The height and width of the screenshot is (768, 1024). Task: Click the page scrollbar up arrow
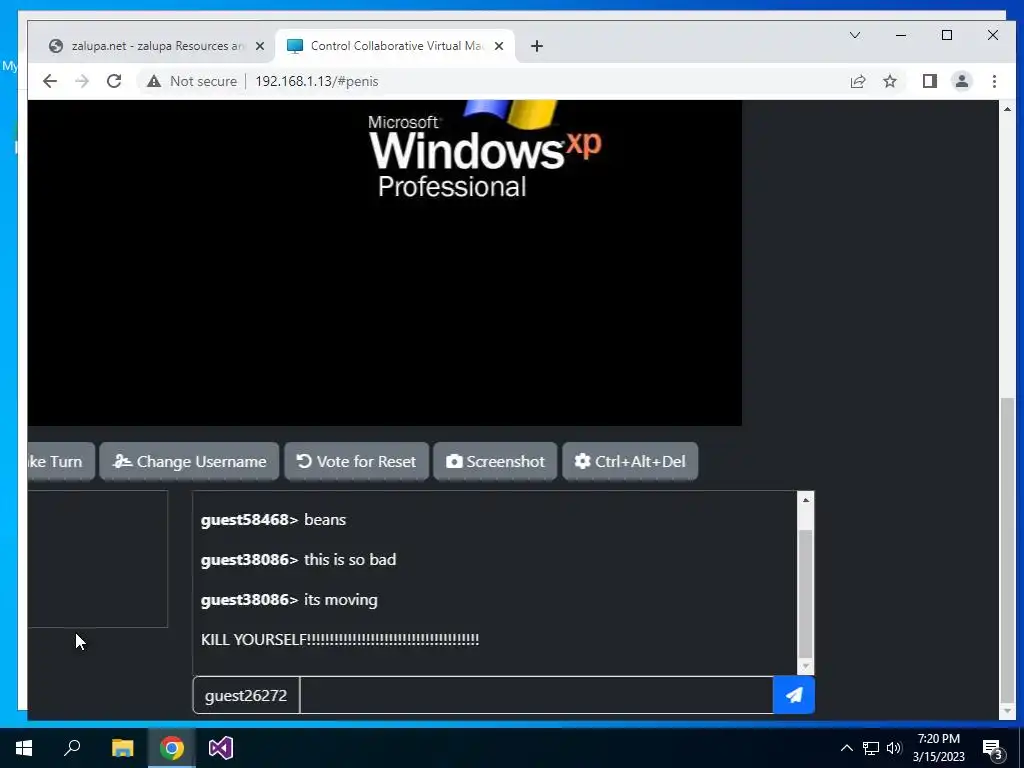[x=1008, y=109]
